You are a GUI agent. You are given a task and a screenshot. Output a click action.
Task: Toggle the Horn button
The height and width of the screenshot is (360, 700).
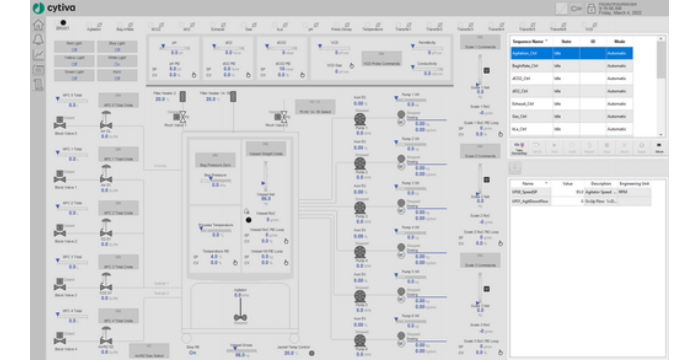pos(117,75)
